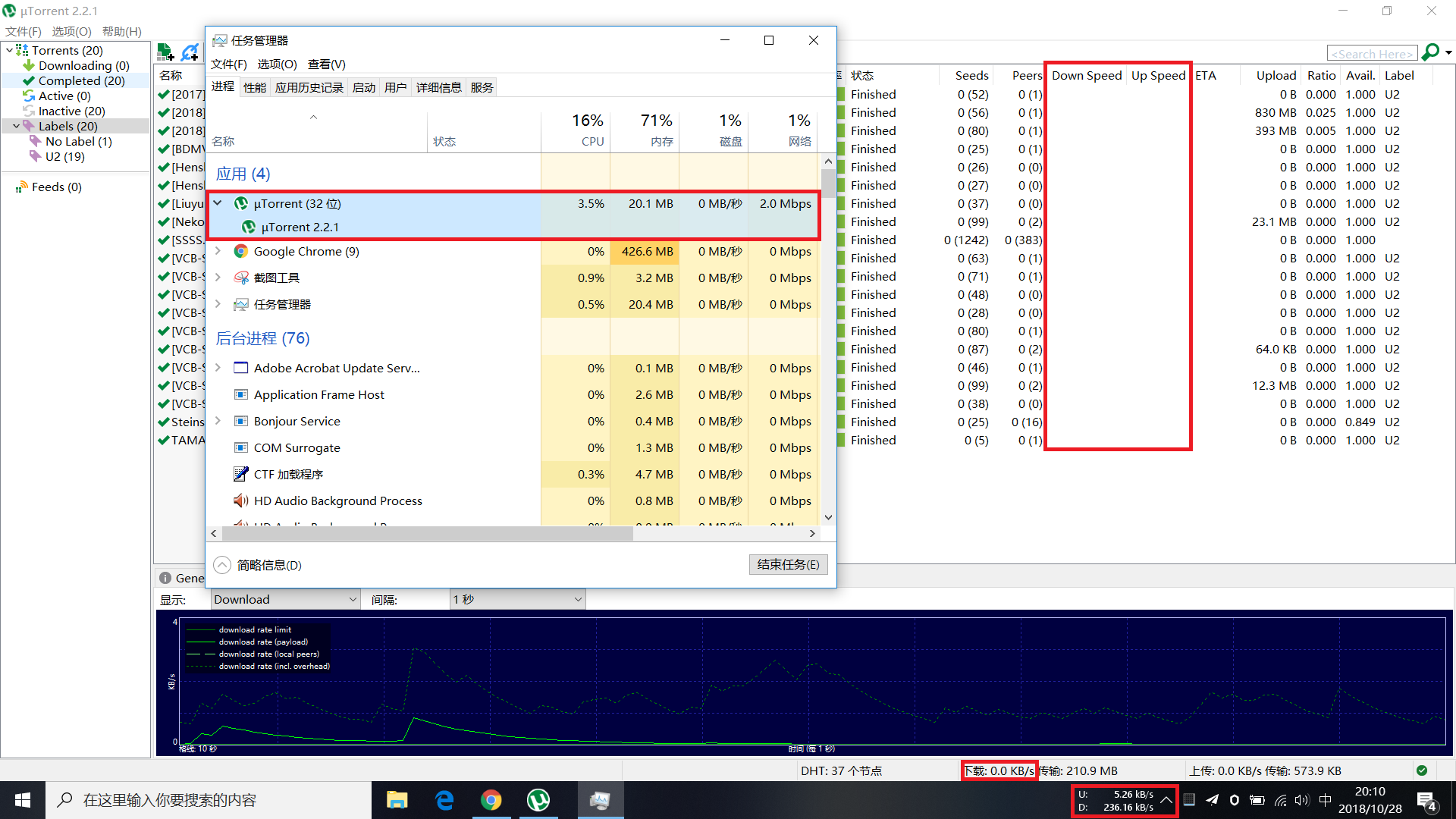Open µTorrent 文件(F) menu
This screenshot has height=819, width=1456.
click(x=24, y=31)
